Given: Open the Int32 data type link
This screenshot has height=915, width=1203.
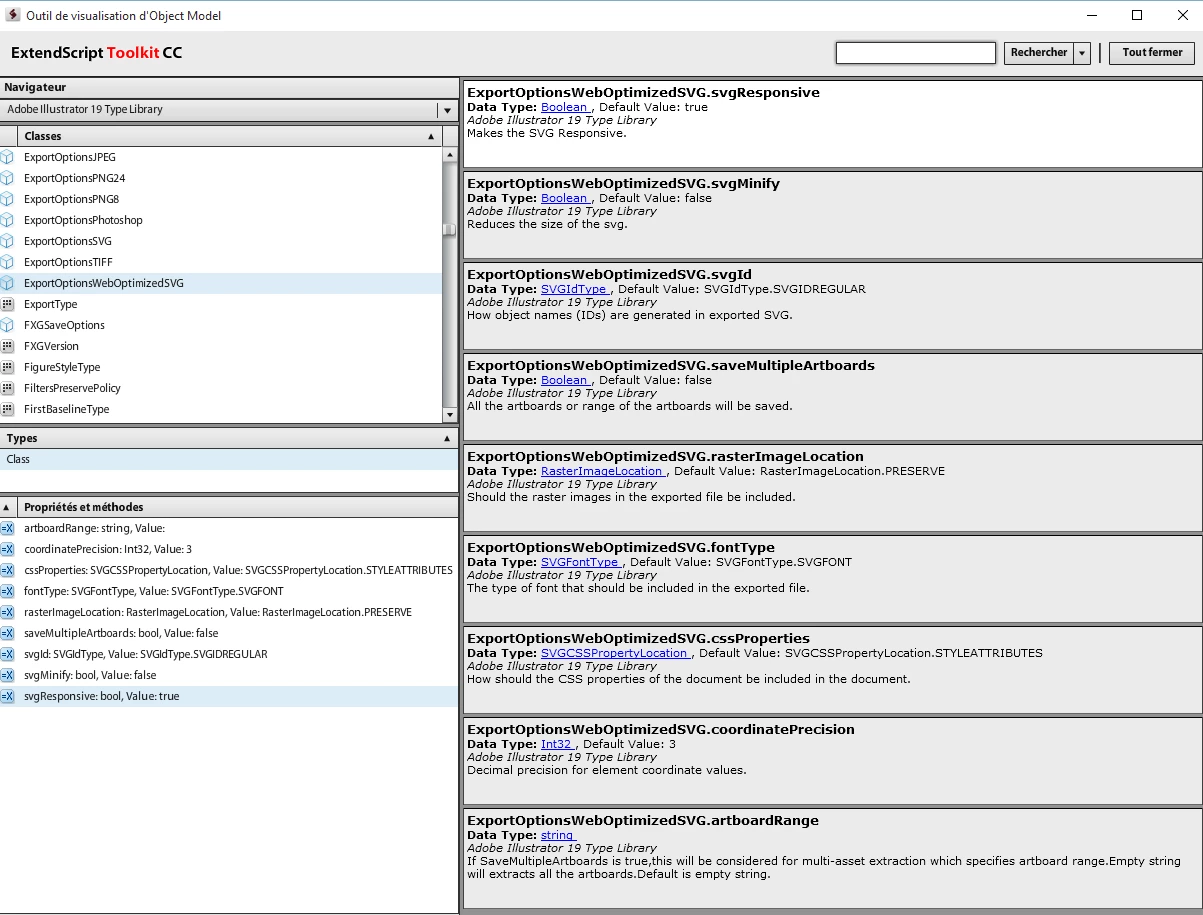Looking at the screenshot, I should [x=557, y=744].
